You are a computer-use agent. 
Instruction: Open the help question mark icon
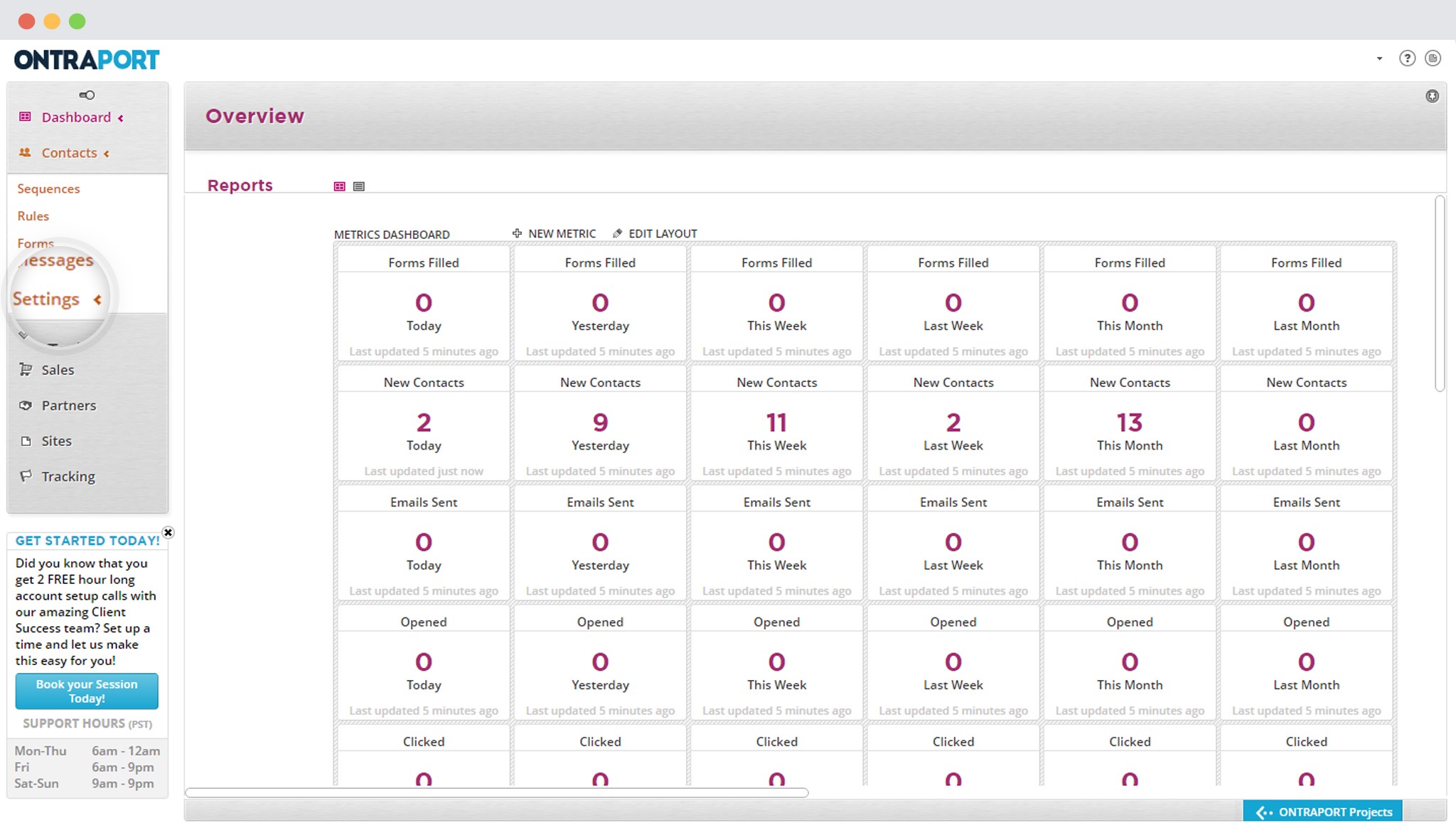(x=1407, y=58)
